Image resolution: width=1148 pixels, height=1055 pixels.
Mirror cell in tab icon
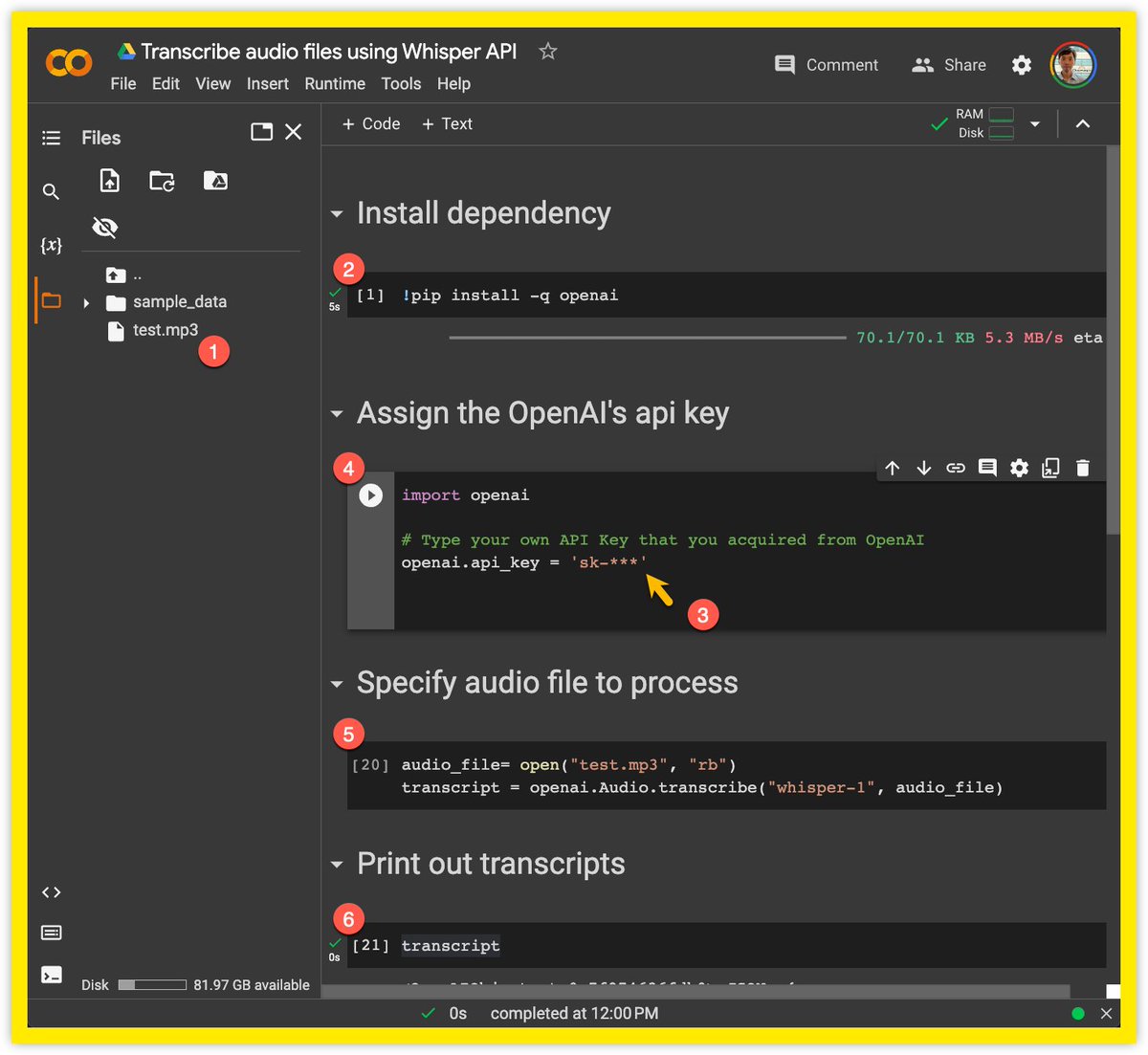(1050, 468)
